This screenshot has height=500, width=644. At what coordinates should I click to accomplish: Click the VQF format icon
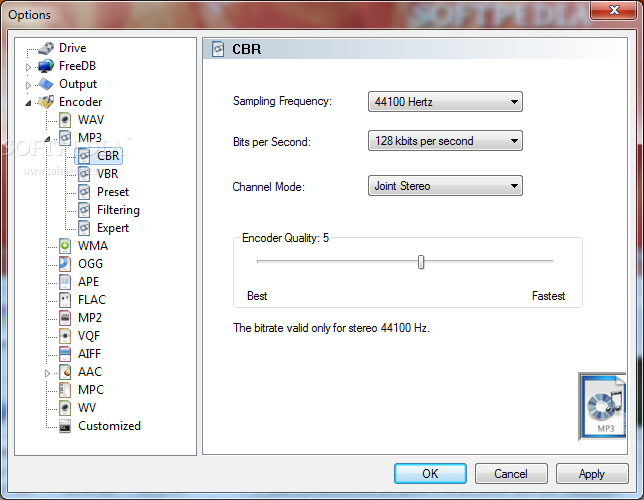(65, 336)
